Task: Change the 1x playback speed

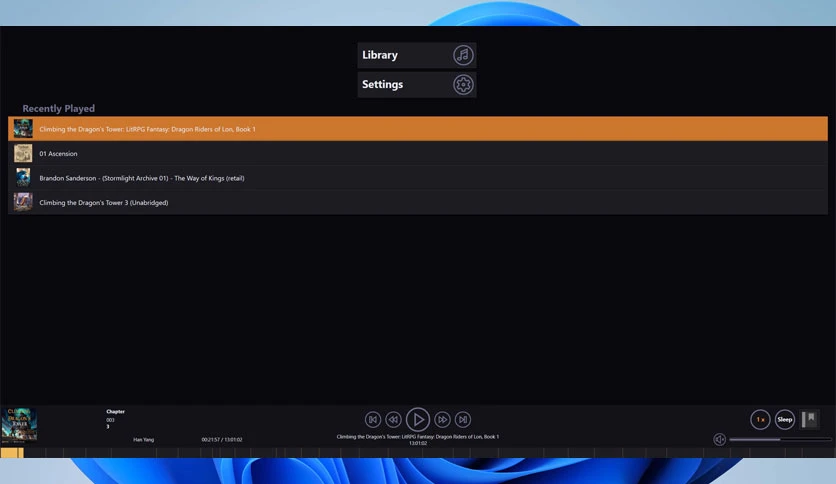Action: pyautogui.click(x=760, y=420)
